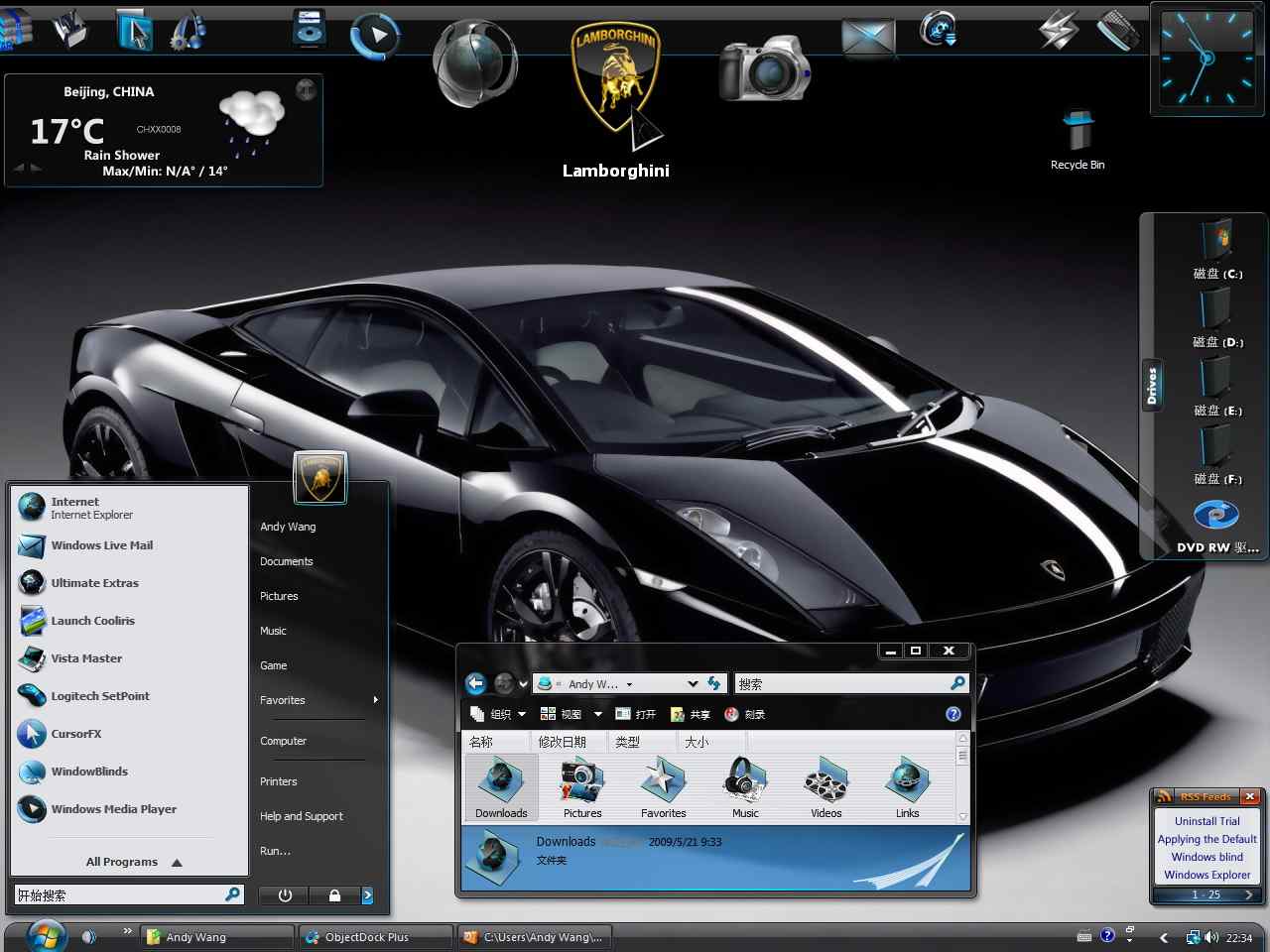The height and width of the screenshot is (952, 1270).
Task: Open the media player play icon in dock
Action: (376, 37)
